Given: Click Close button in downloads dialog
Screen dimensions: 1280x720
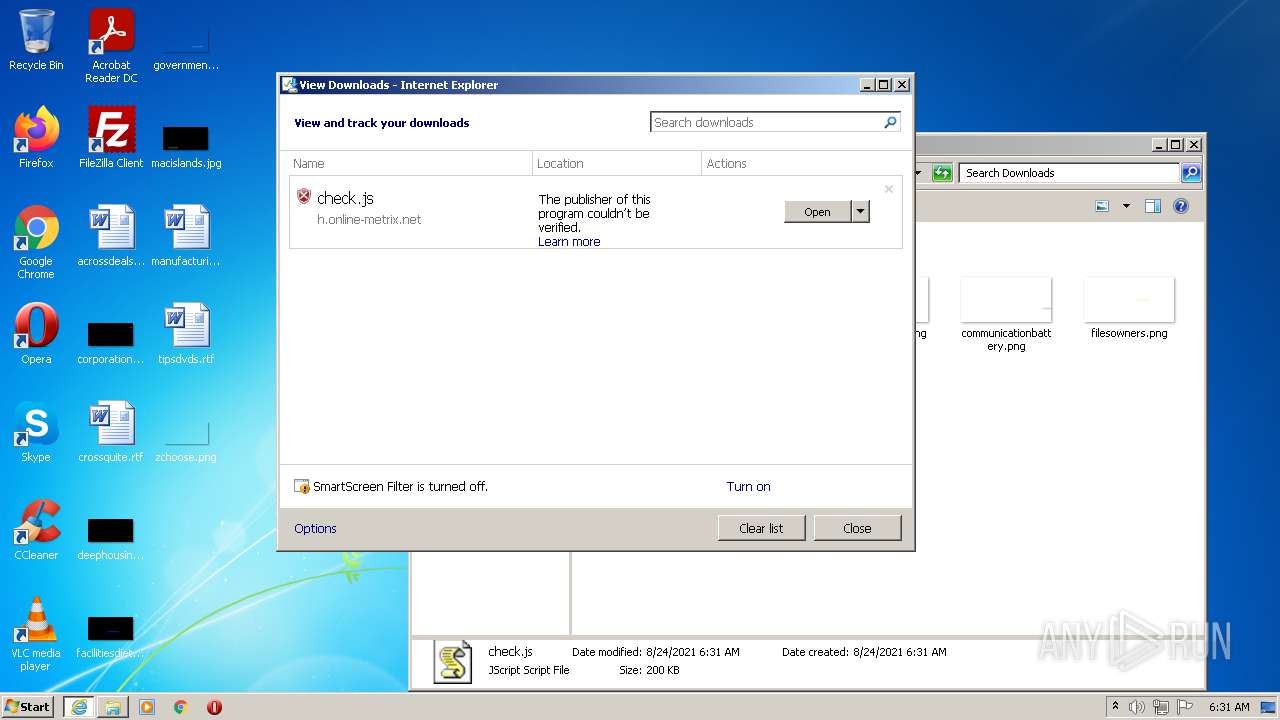Looking at the screenshot, I should click(857, 528).
